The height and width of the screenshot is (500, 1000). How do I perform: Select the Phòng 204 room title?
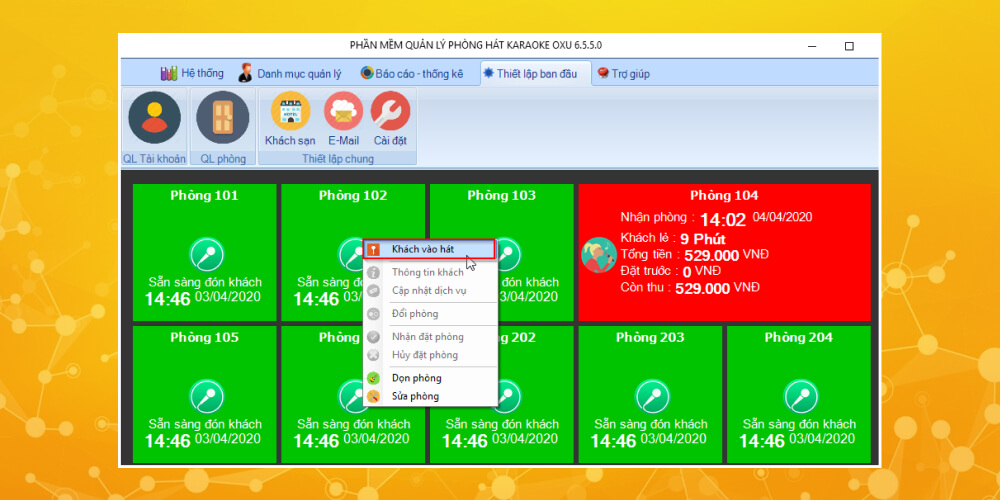(x=798, y=337)
